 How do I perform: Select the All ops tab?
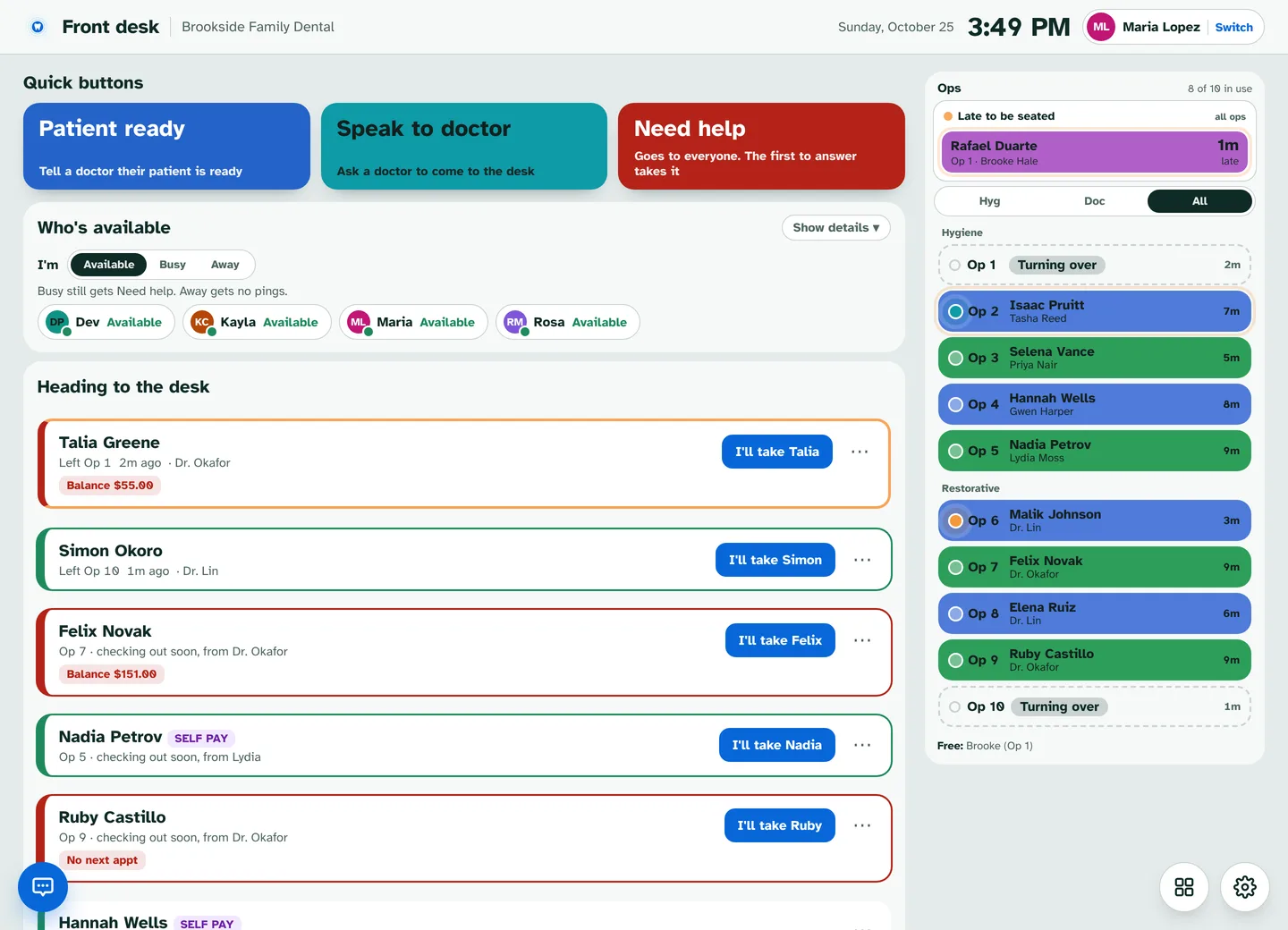(x=1199, y=201)
